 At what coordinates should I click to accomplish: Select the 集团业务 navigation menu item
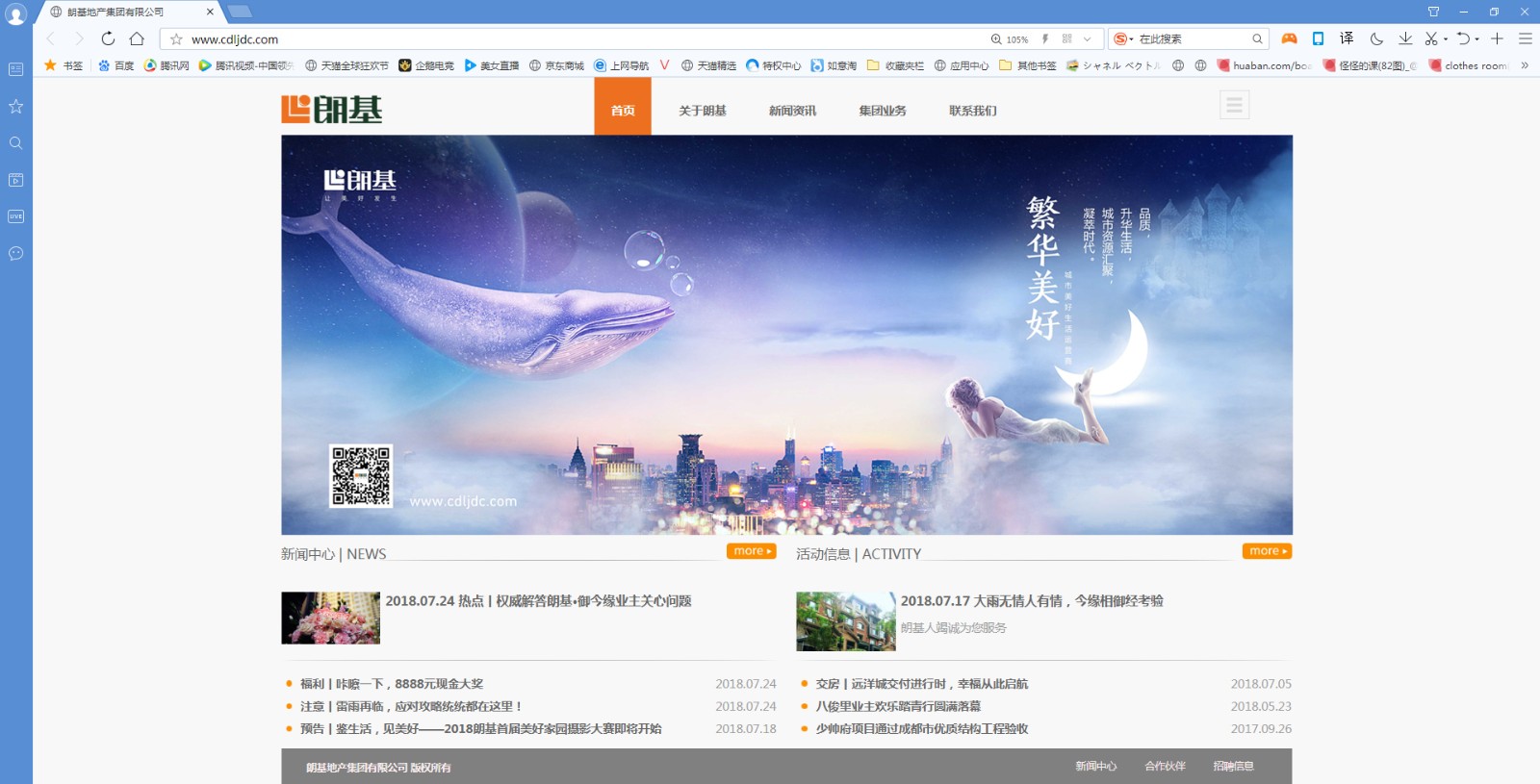coord(882,111)
